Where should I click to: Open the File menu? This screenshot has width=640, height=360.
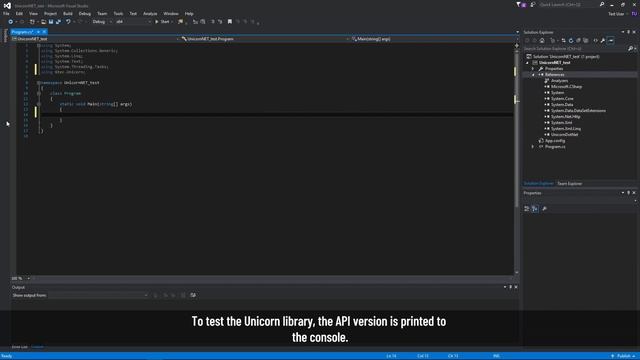coord(6,13)
